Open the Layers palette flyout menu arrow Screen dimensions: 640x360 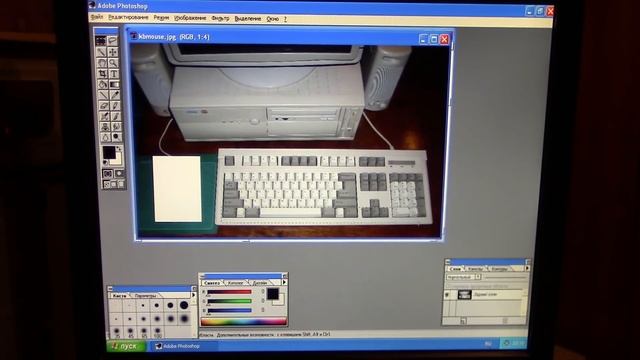pyautogui.click(x=527, y=269)
